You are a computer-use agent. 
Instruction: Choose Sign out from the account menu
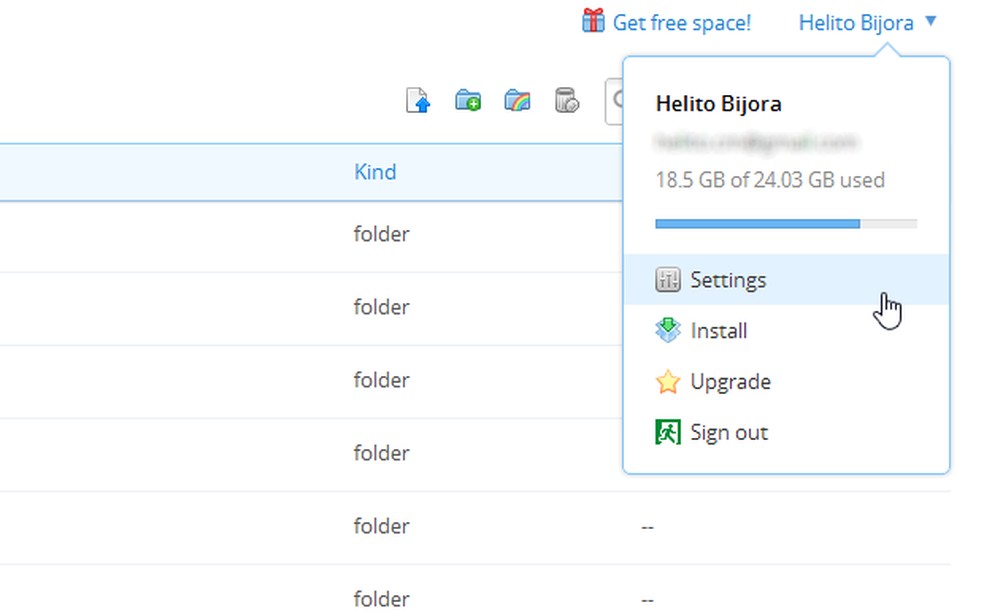[x=729, y=432]
